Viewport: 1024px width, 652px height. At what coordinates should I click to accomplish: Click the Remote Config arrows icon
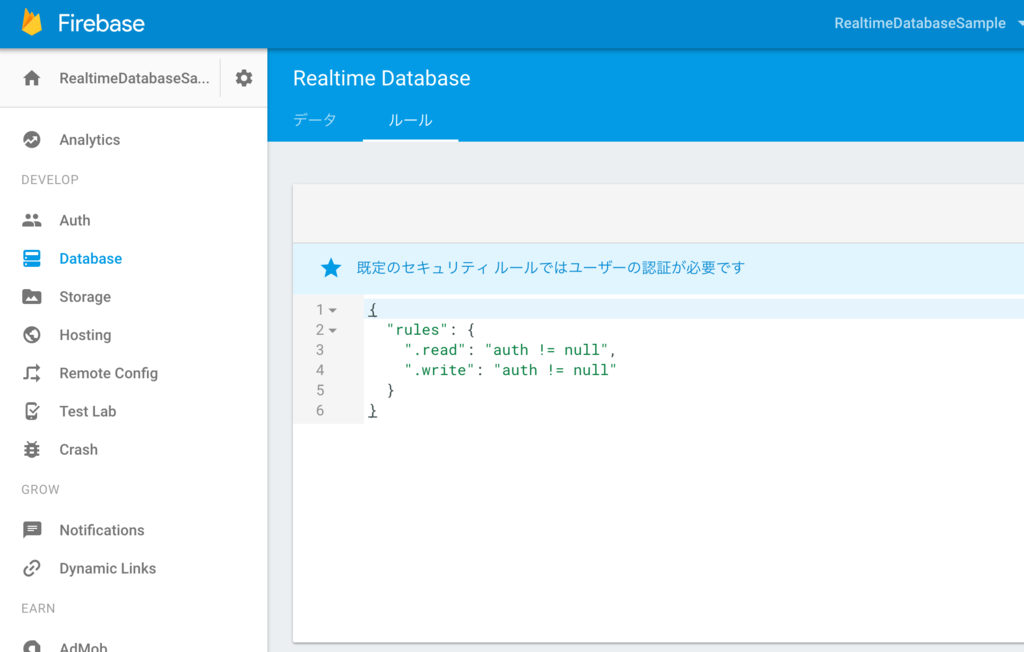[x=31, y=373]
